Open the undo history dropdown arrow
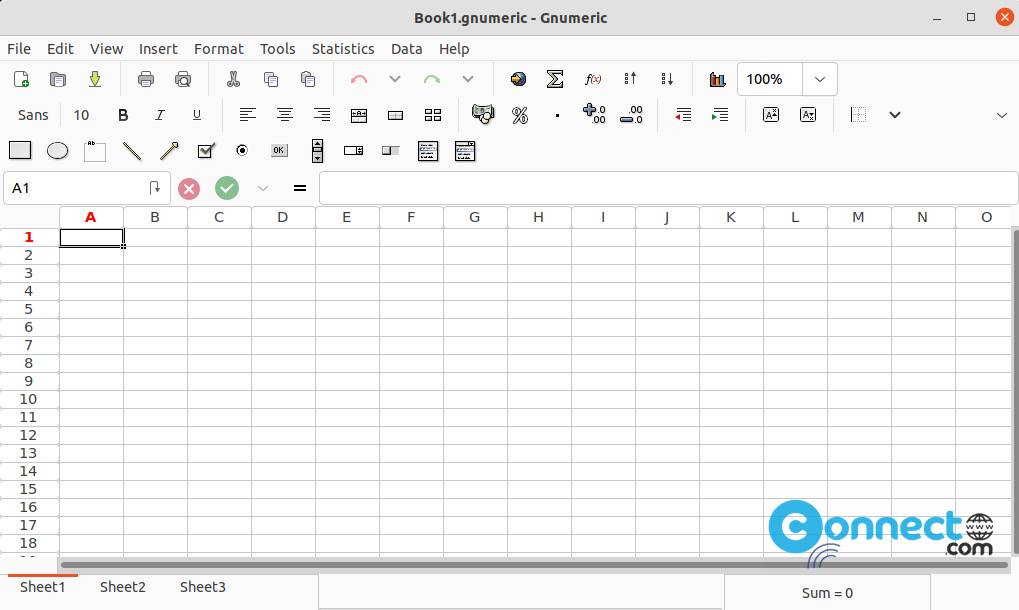This screenshot has width=1019, height=610. [x=394, y=79]
